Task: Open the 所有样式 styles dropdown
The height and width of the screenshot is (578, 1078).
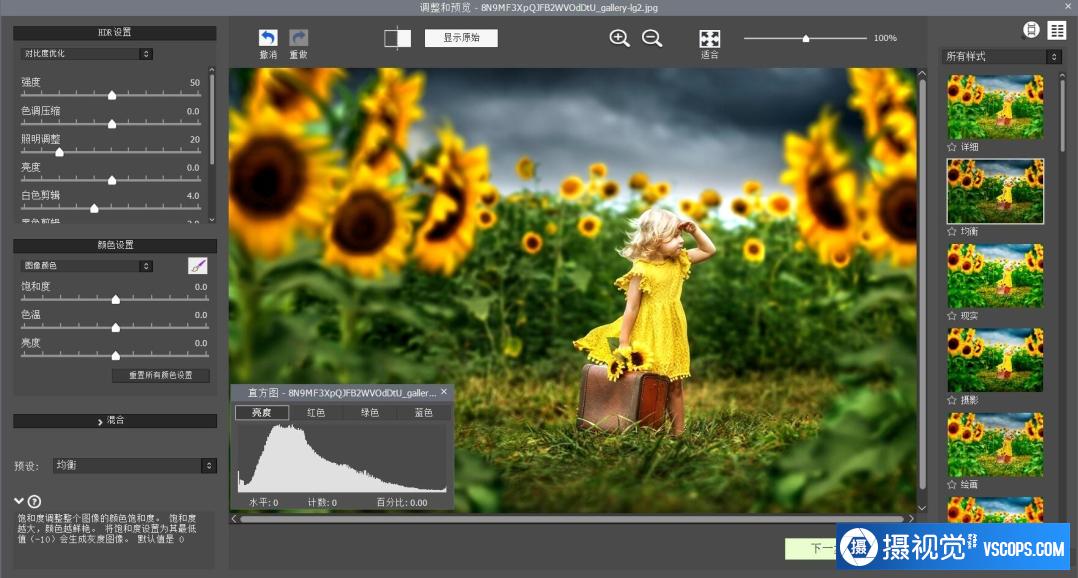Action: [1002, 56]
